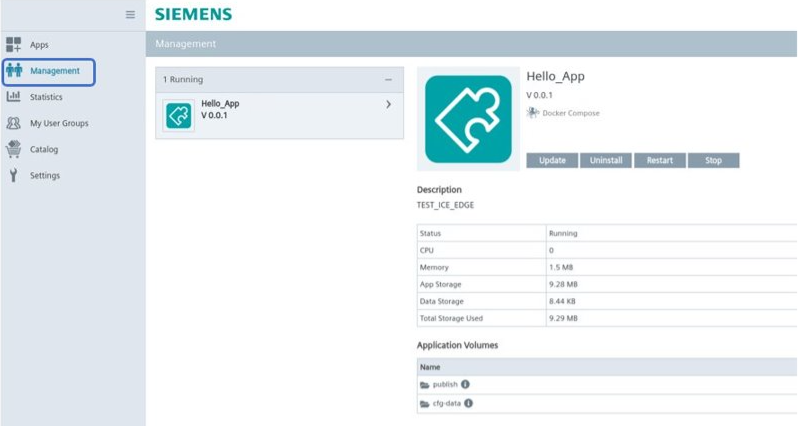Collapse the 1 Running section
This screenshot has height=426, width=802.
coord(388,79)
